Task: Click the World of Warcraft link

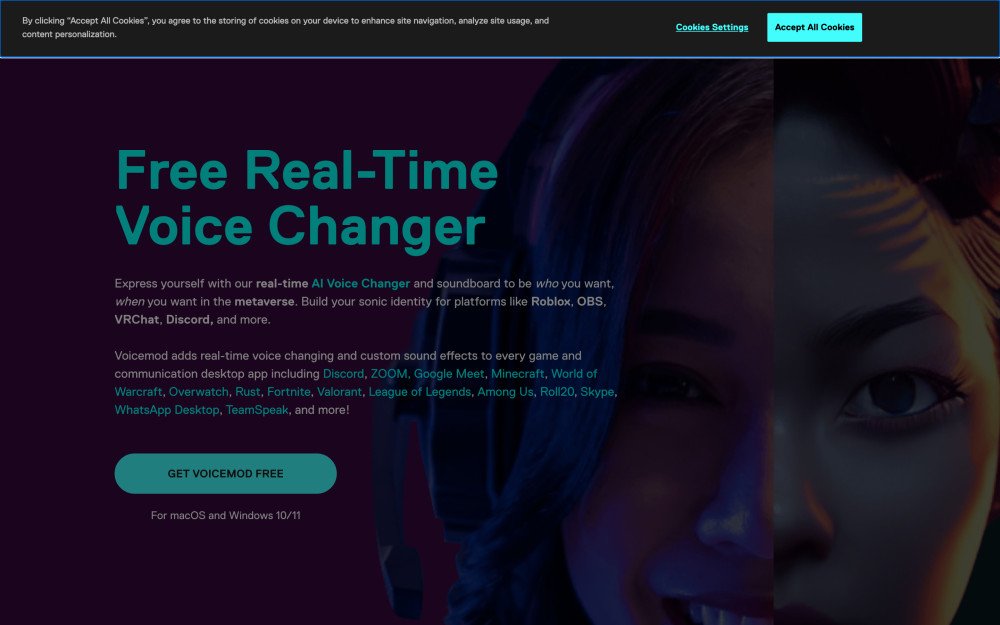Action: [574, 374]
